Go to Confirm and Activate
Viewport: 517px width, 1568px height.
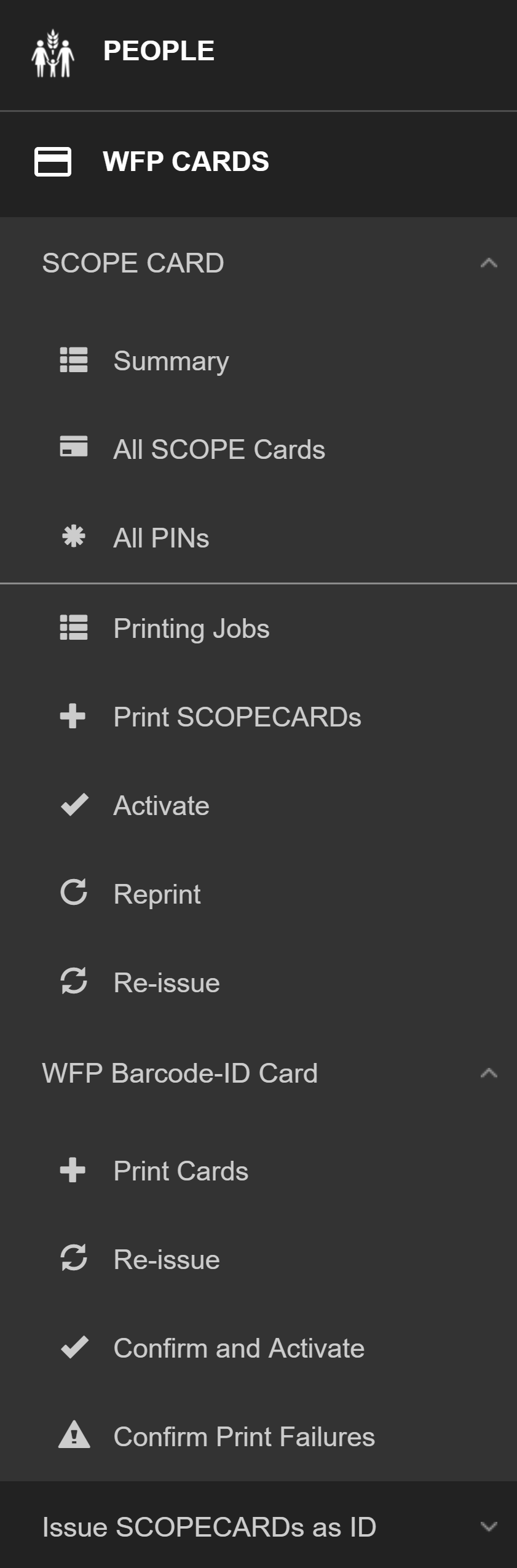(x=239, y=1348)
